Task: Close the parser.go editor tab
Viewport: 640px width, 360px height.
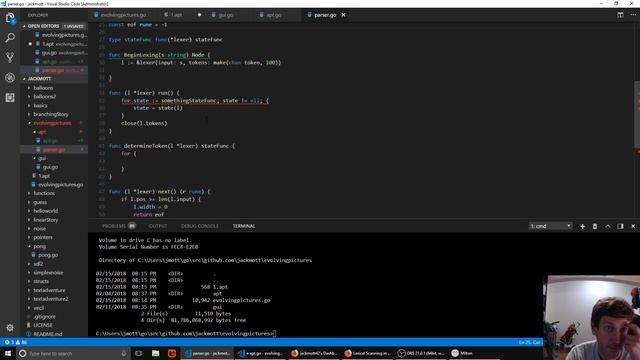Action: tap(344, 15)
